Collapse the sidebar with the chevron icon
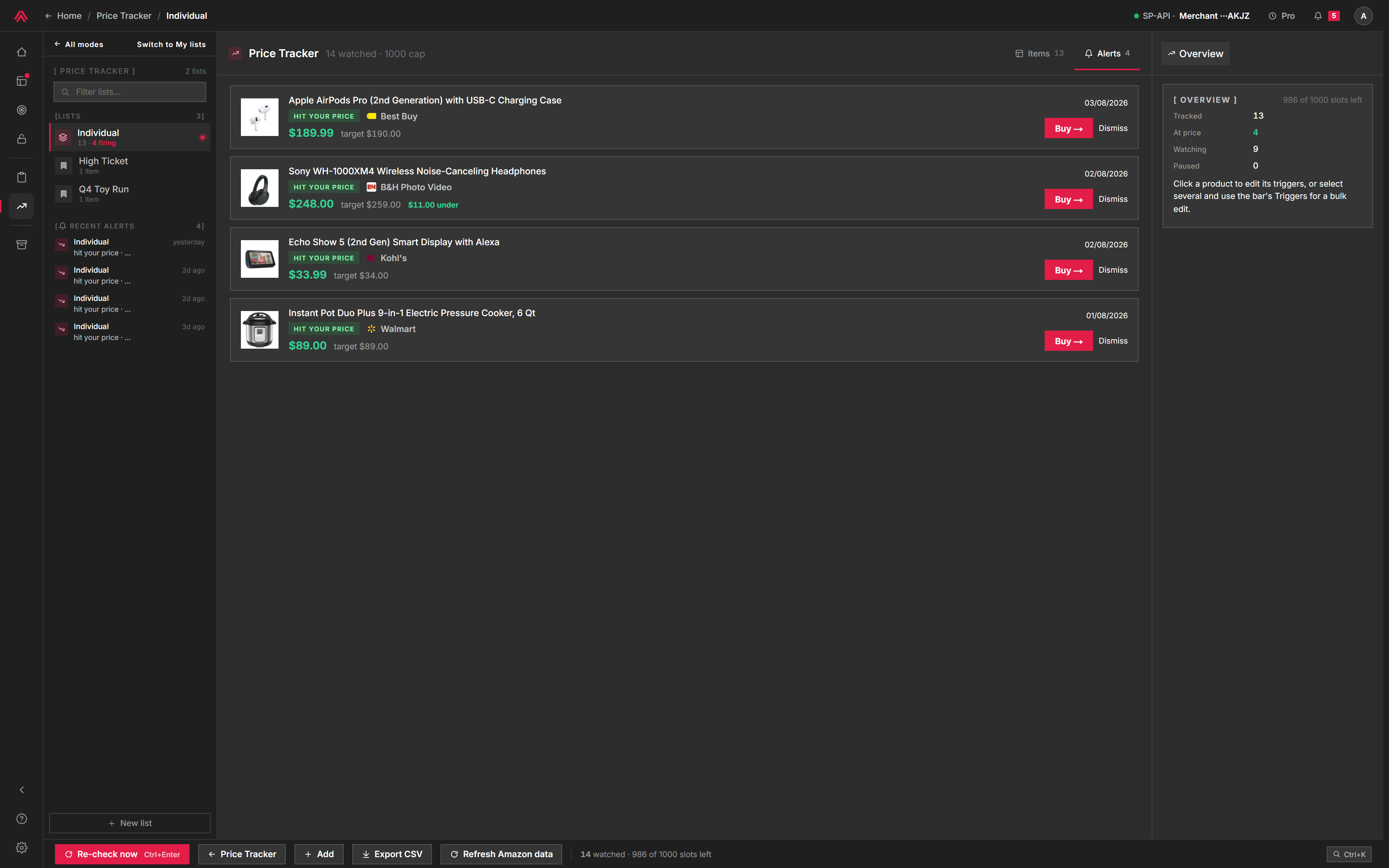This screenshot has width=1389, height=868. point(22,790)
